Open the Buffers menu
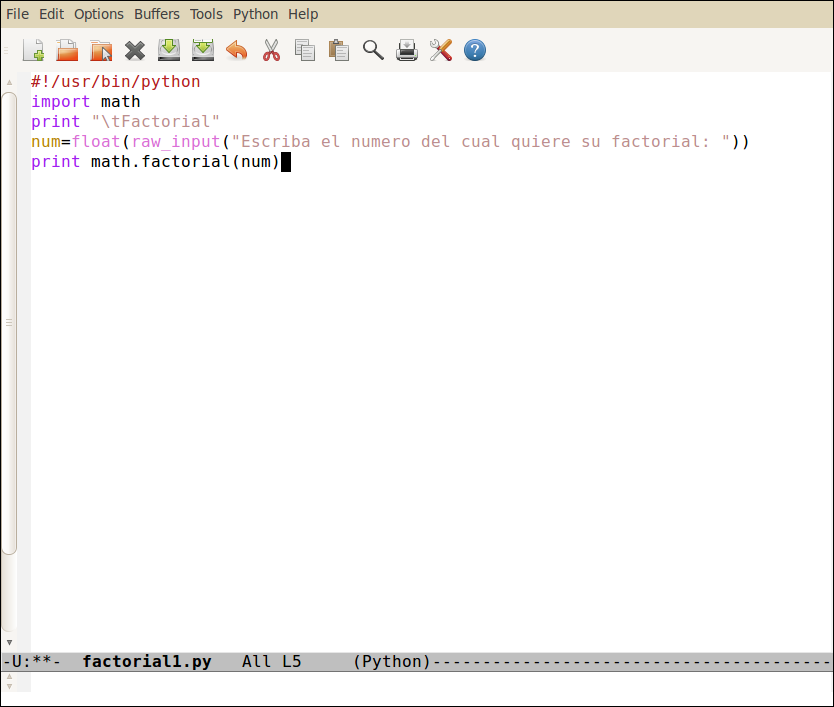834x707 pixels. tap(157, 14)
